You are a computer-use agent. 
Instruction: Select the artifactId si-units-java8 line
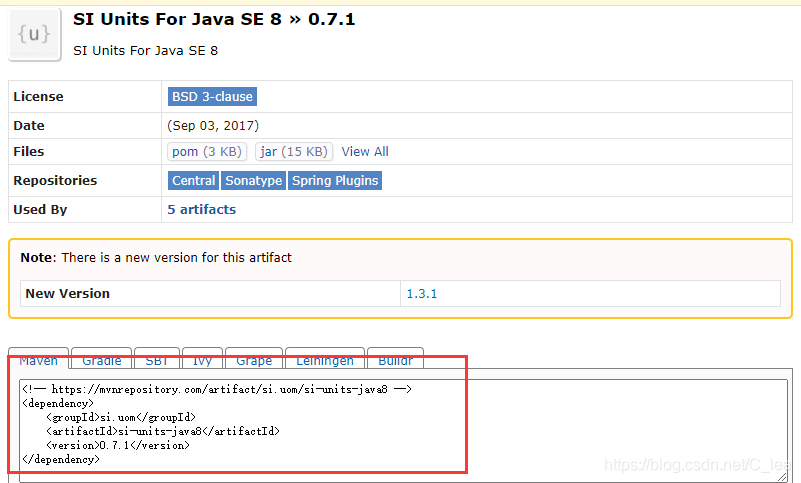pos(162,431)
